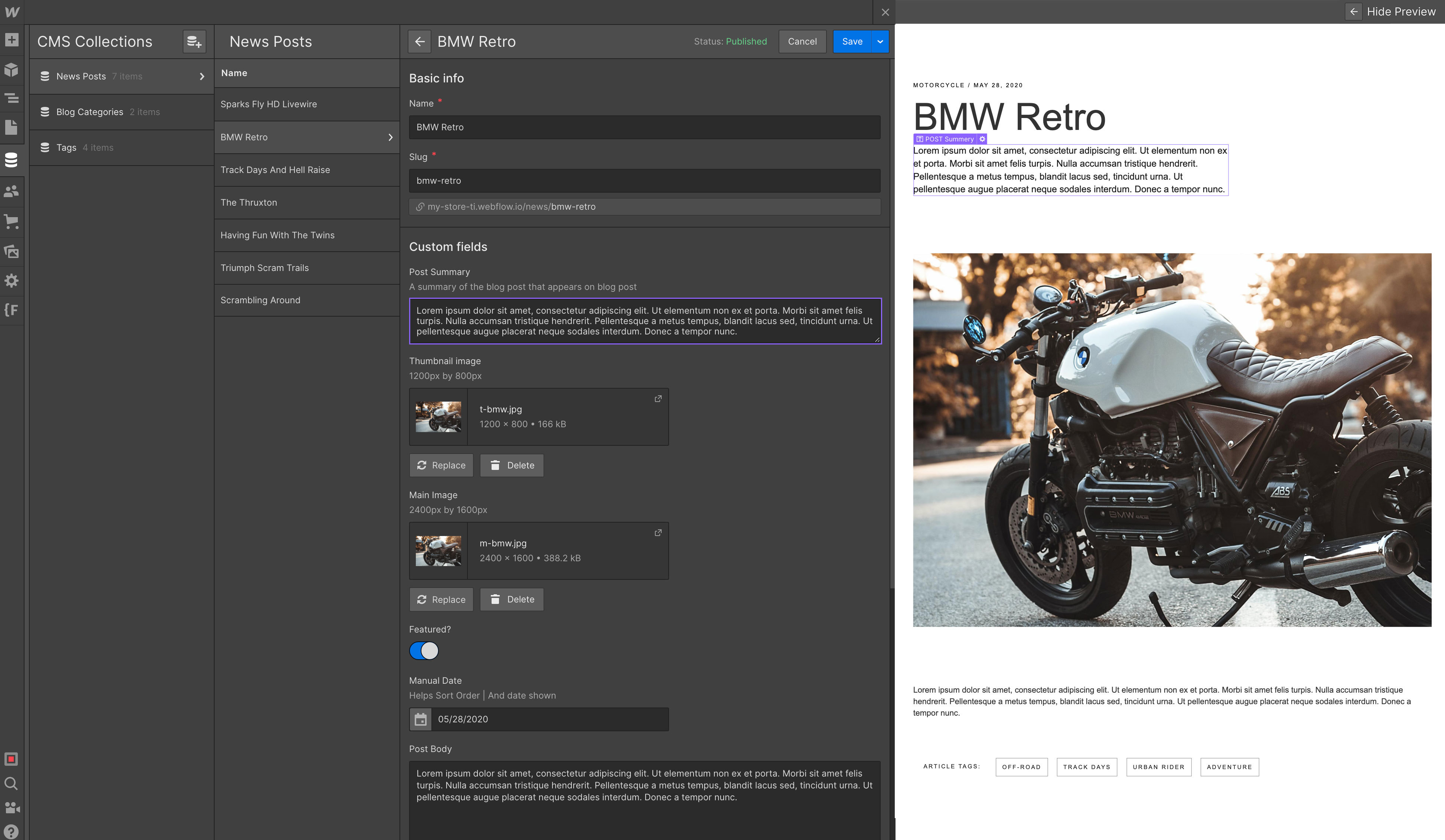Click the red recording square icon

(x=11, y=759)
